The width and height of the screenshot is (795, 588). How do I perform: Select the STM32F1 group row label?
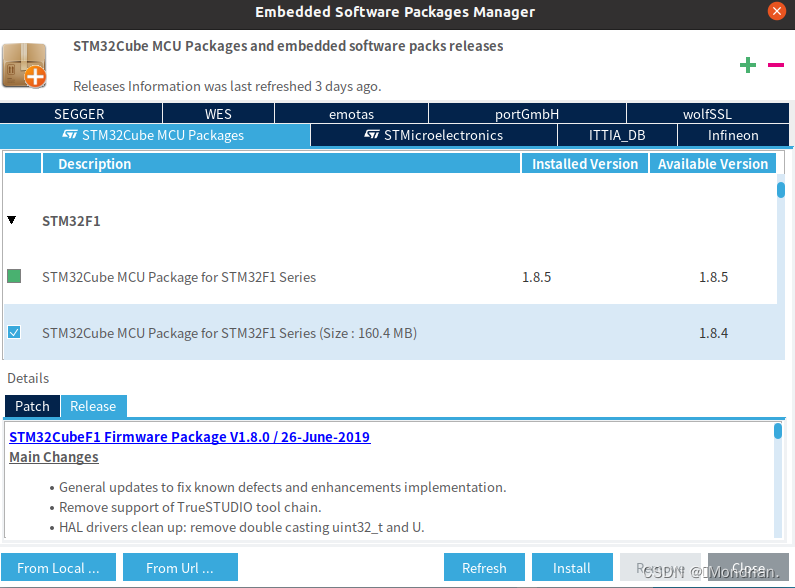point(71,221)
